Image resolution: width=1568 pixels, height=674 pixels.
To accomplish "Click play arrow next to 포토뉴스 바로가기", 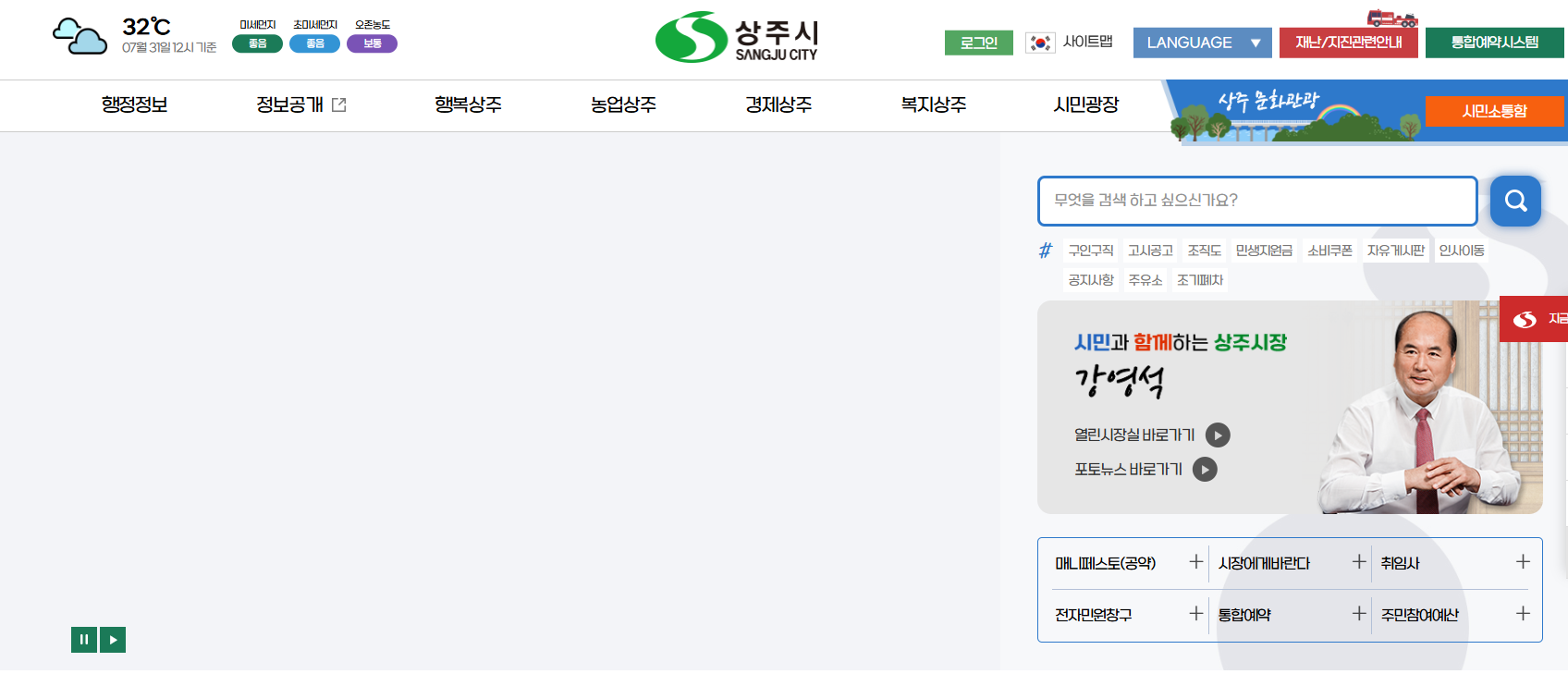I will click(1205, 470).
